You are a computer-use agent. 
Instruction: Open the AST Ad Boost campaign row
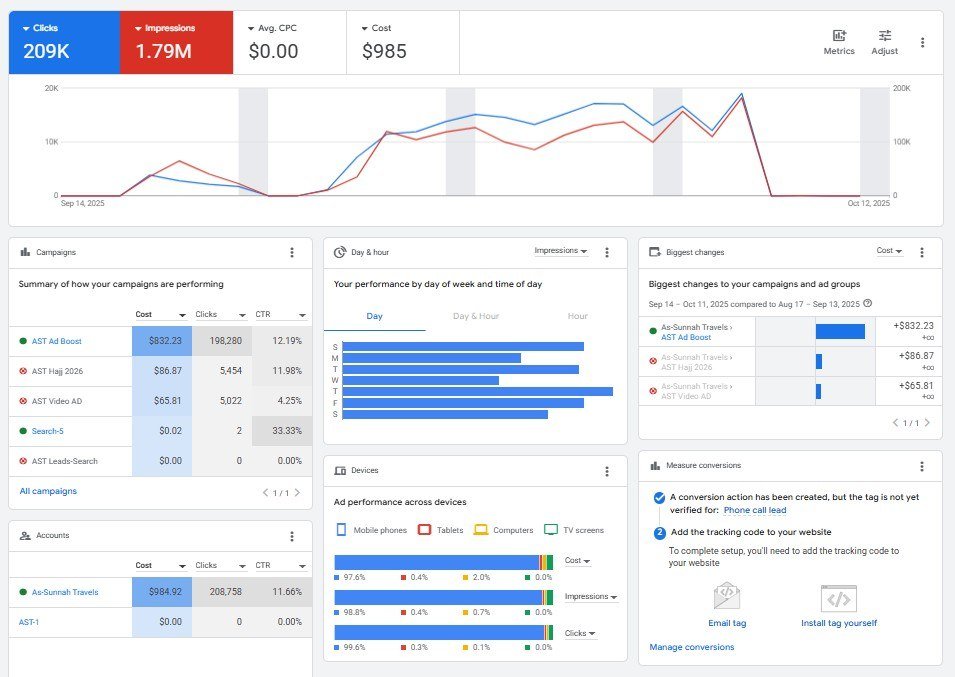coord(57,341)
